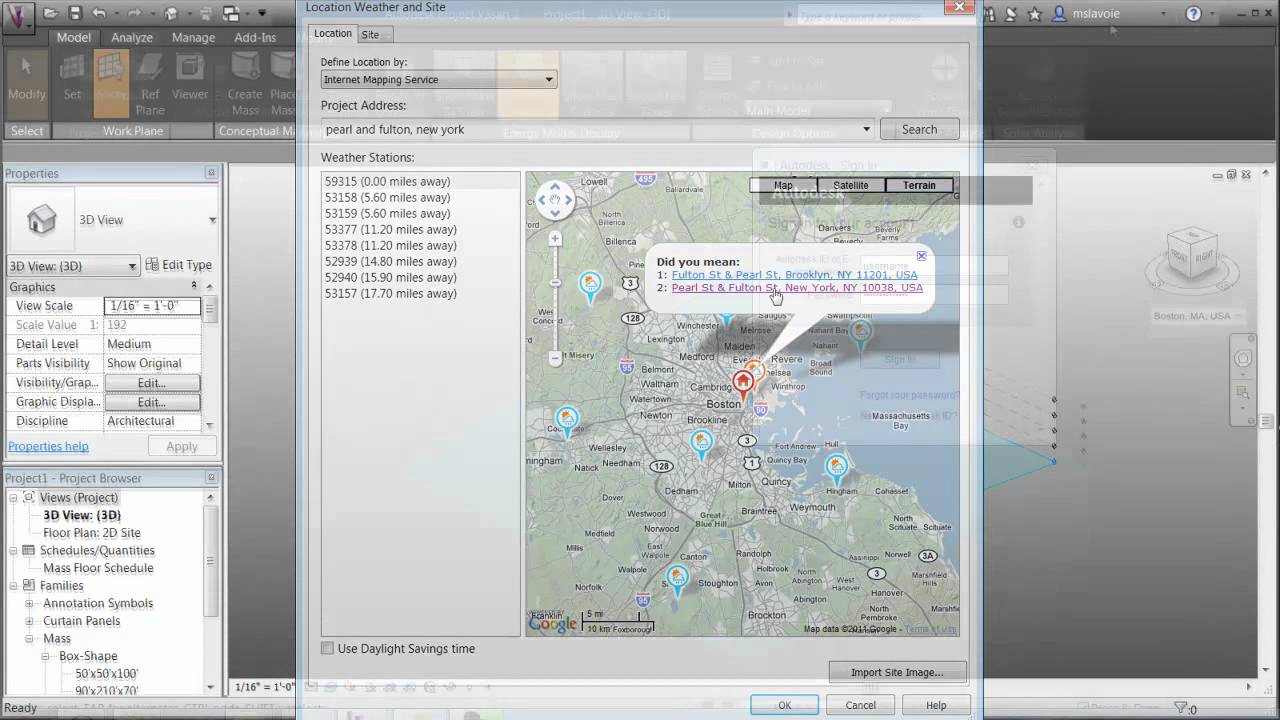Select the Ref Plane tool

coord(150,84)
